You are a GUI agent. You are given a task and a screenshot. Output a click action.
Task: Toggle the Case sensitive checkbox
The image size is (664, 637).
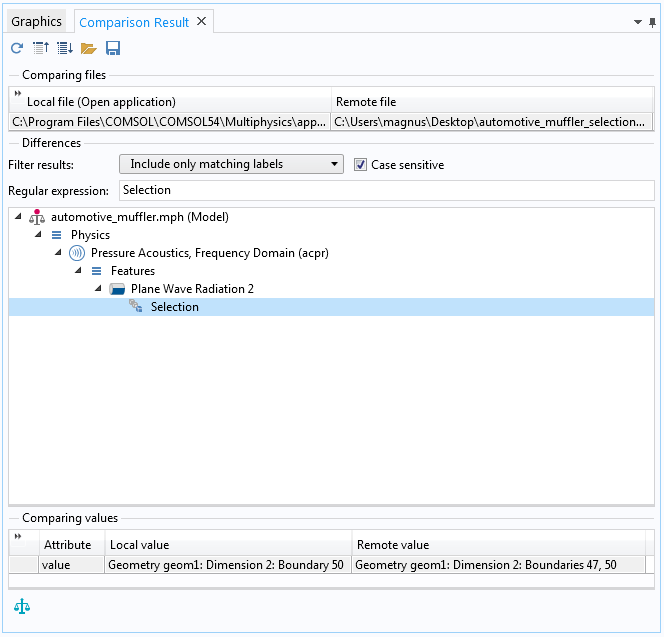[360, 164]
